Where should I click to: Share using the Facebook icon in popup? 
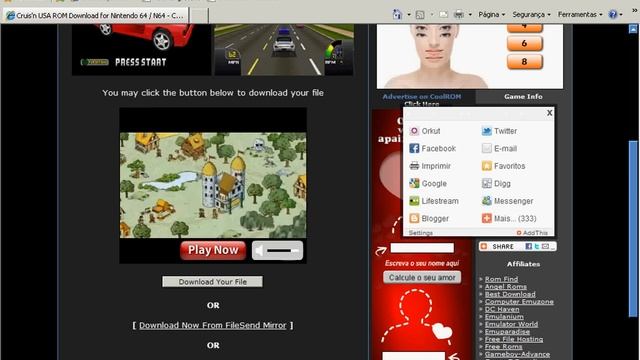pyautogui.click(x=414, y=148)
